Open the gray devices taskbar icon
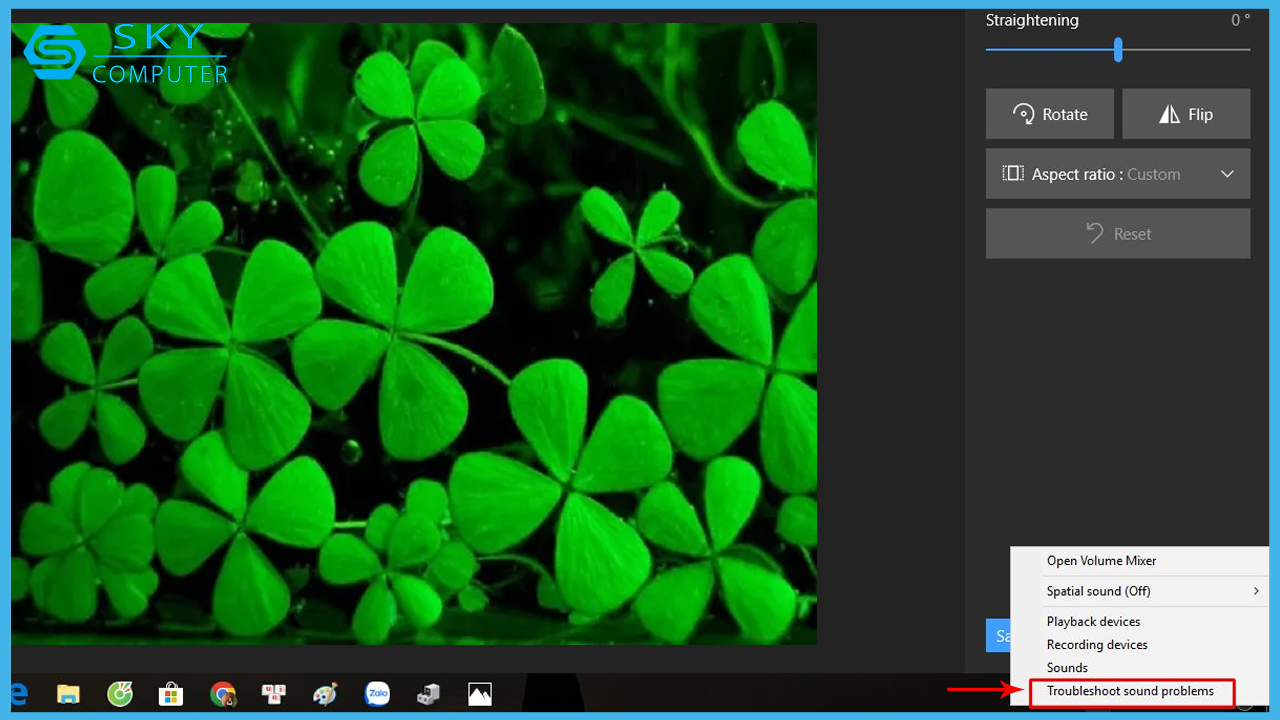The image size is (1280, 720). [x=429, y=694]
